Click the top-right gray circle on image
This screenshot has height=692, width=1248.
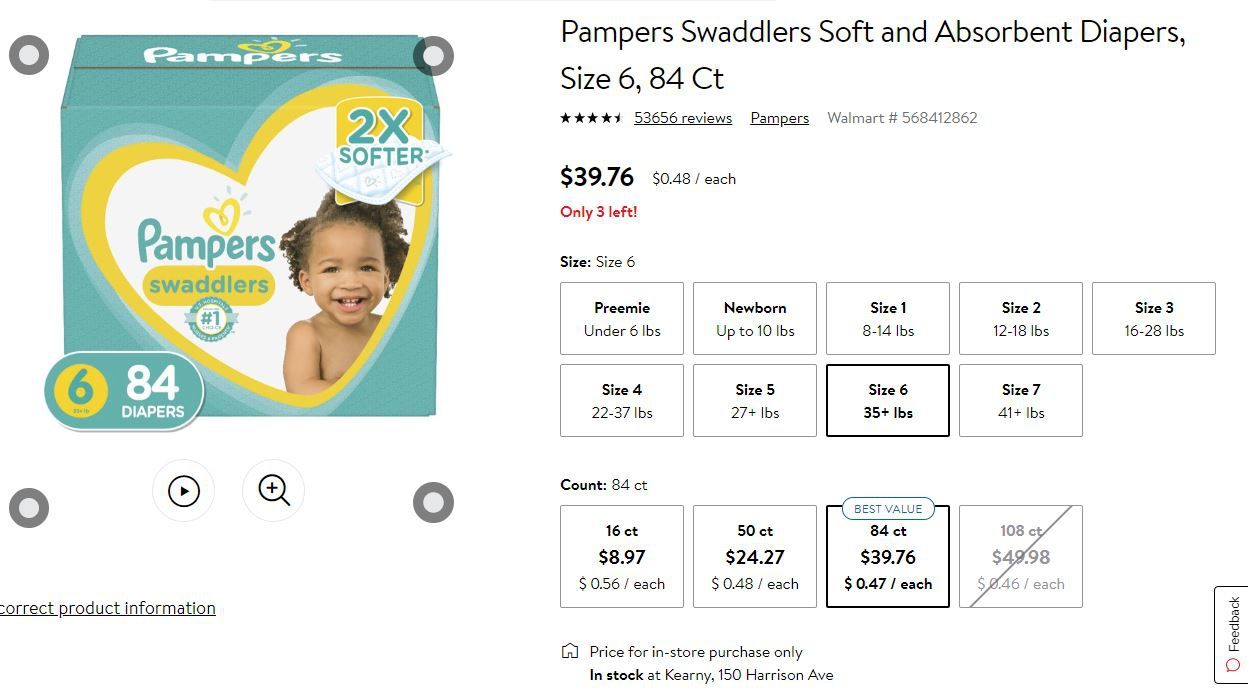(x=433, y=56)
